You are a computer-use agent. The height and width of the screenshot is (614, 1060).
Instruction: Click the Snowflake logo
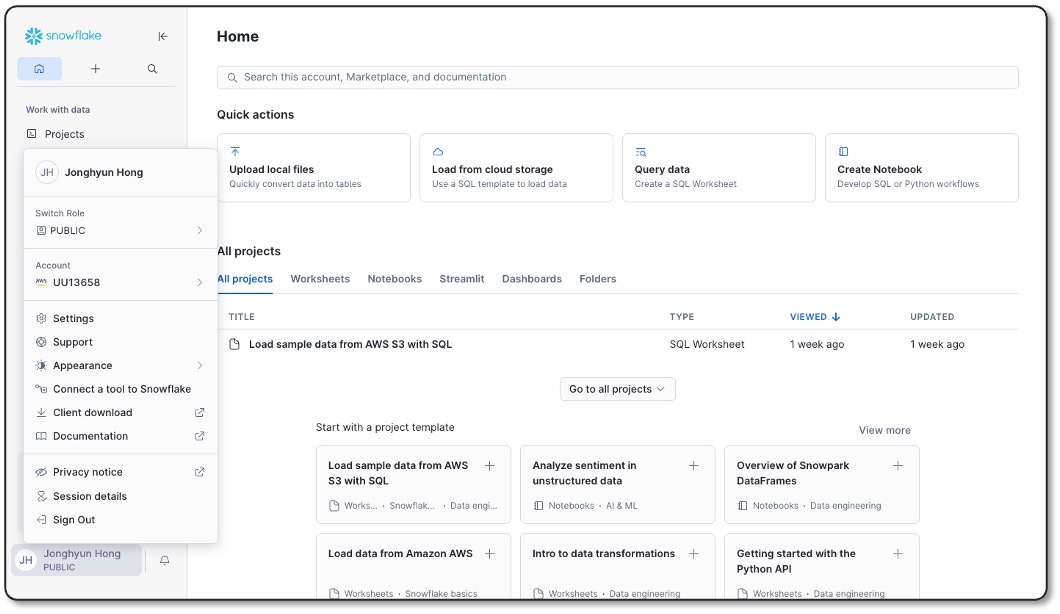point(63,36)
